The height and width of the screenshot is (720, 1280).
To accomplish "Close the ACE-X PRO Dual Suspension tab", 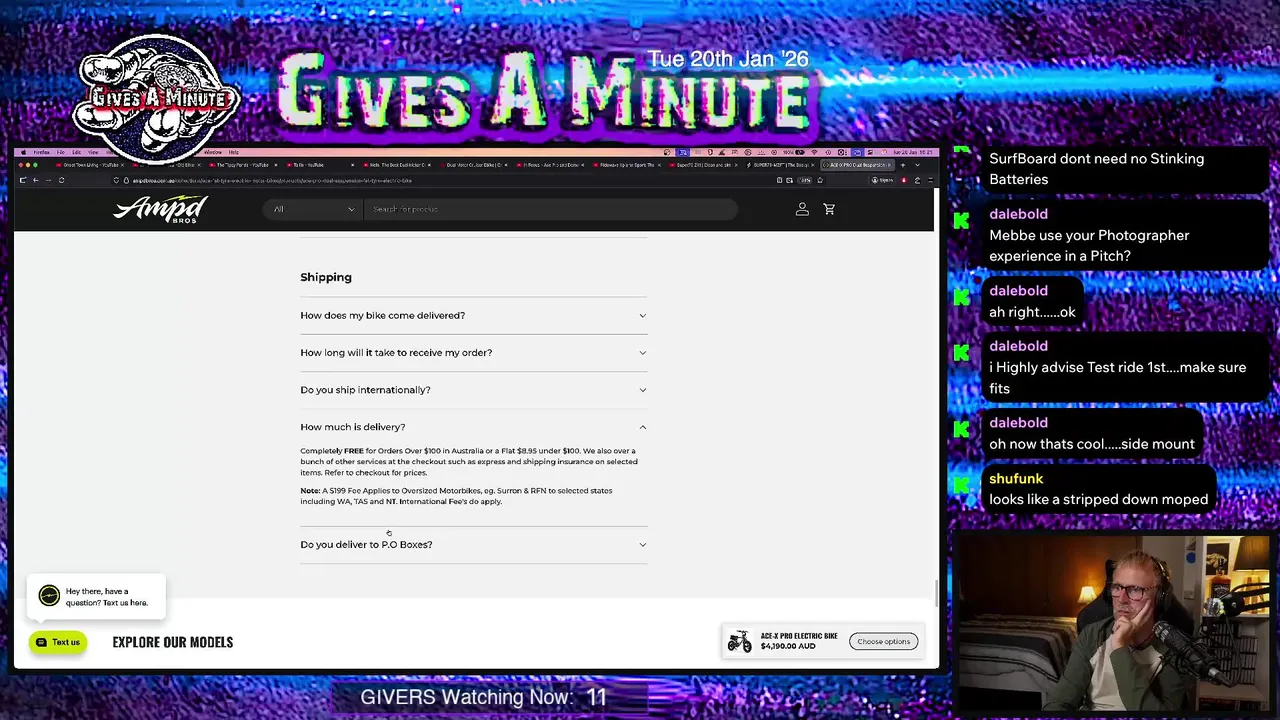I will tap(889, 165).
